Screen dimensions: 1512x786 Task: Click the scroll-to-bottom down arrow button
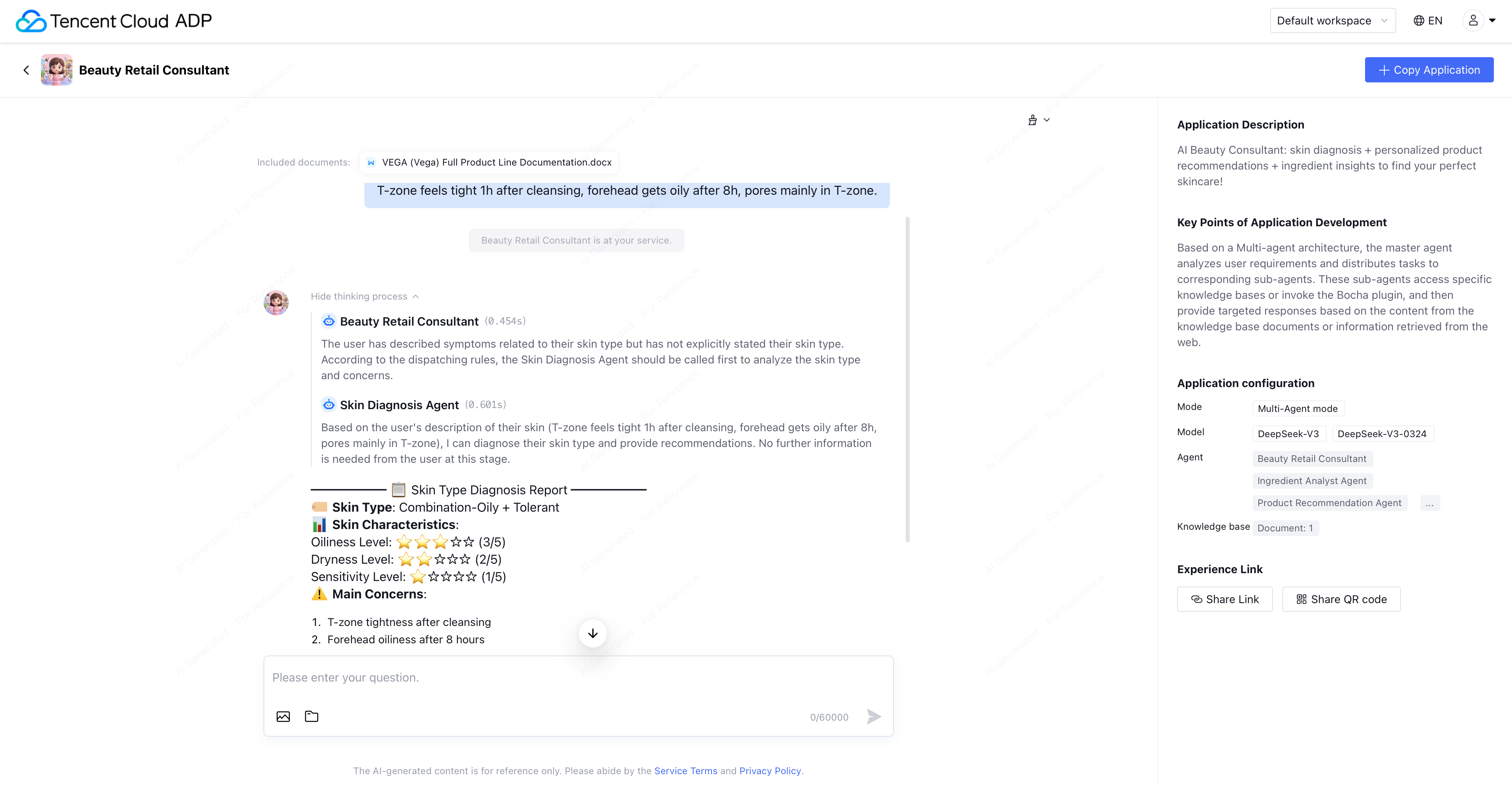593,633
